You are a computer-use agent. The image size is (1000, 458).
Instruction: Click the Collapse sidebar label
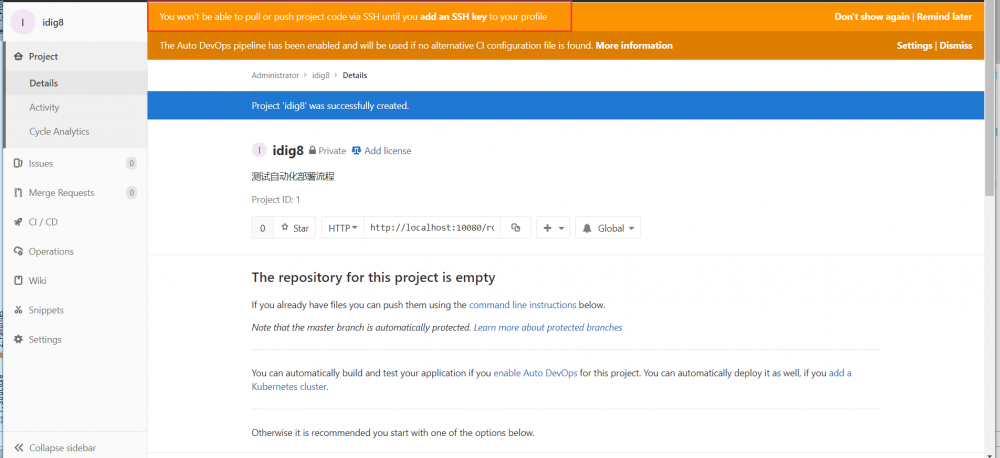click(62, 448)
